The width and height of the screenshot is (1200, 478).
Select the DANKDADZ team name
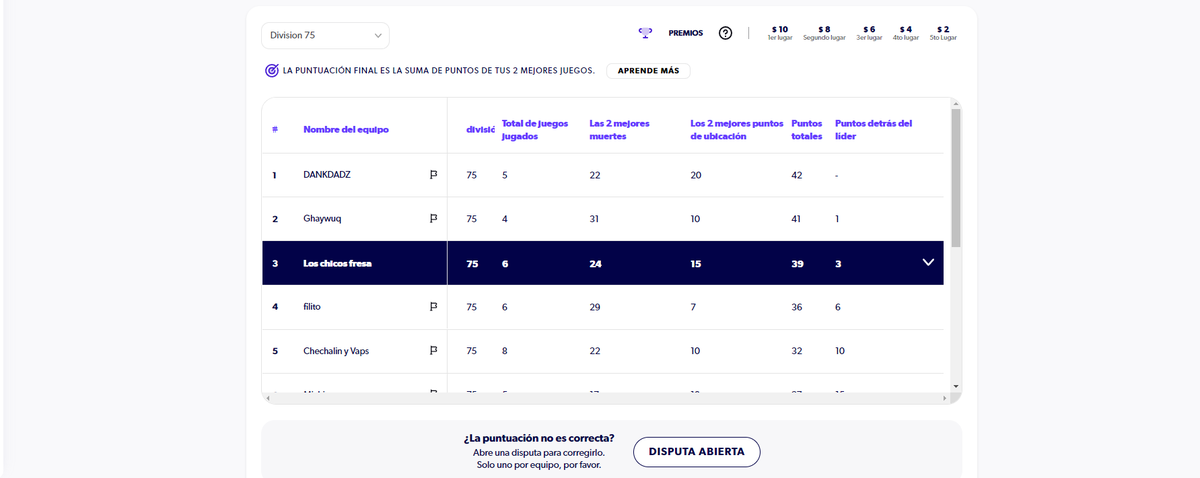coord(327,175)
